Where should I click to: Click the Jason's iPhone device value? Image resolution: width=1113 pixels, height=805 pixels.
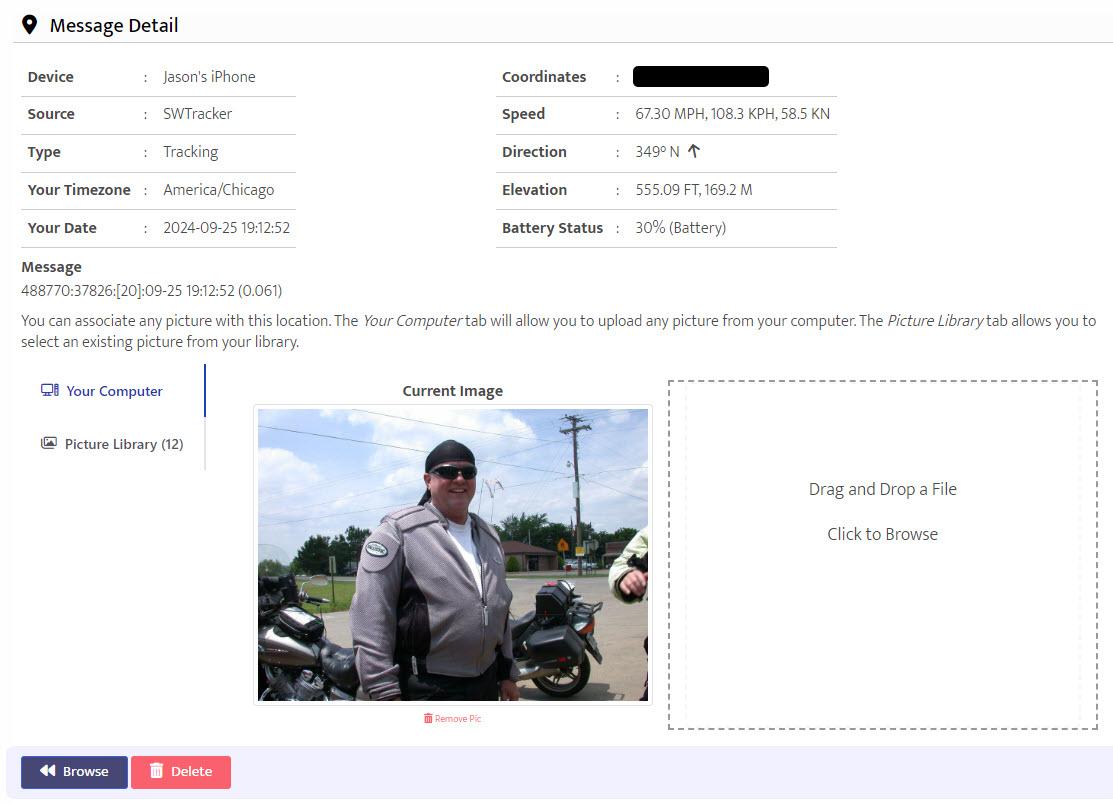coord(209,77)
